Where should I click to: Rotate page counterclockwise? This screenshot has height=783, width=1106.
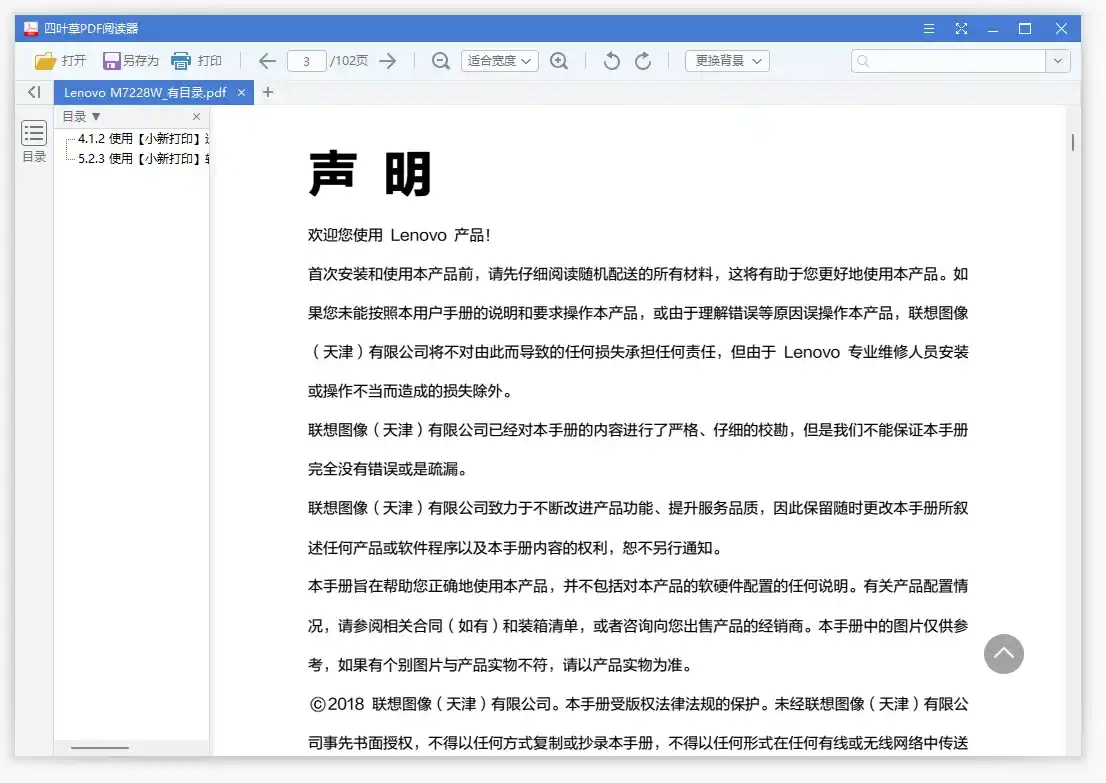click(612, 61)
